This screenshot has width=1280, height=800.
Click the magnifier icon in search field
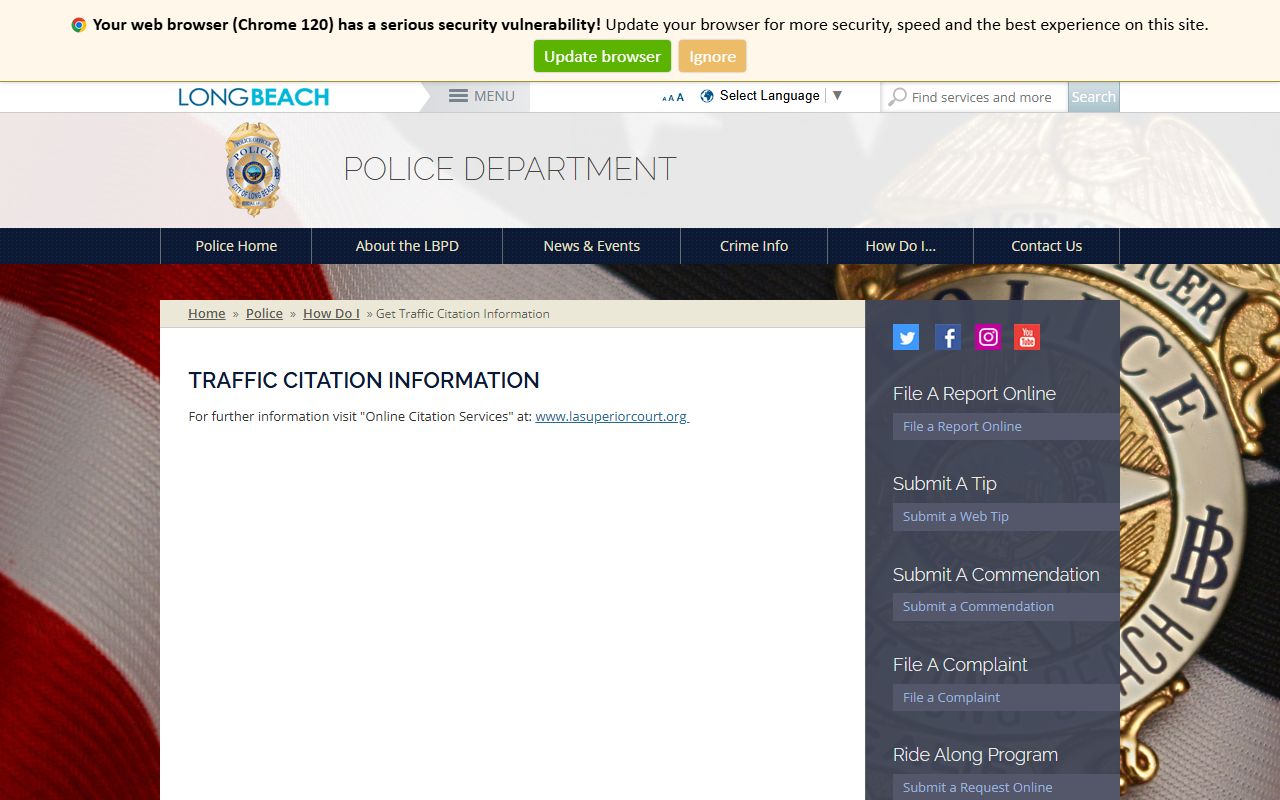[x=897, y=97]
